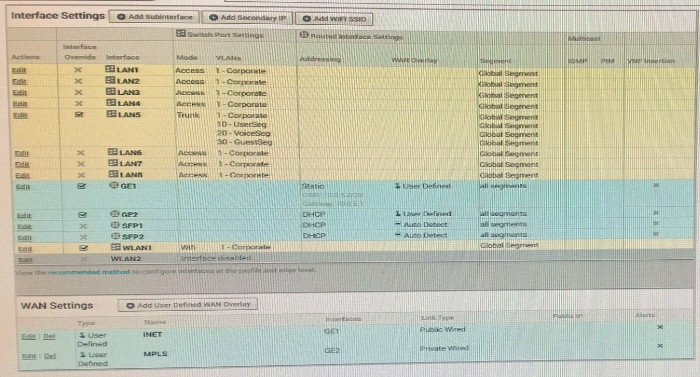Click the Add Subinterface button
The width and height of the screenshot is (700, 377).
point(154,17)
